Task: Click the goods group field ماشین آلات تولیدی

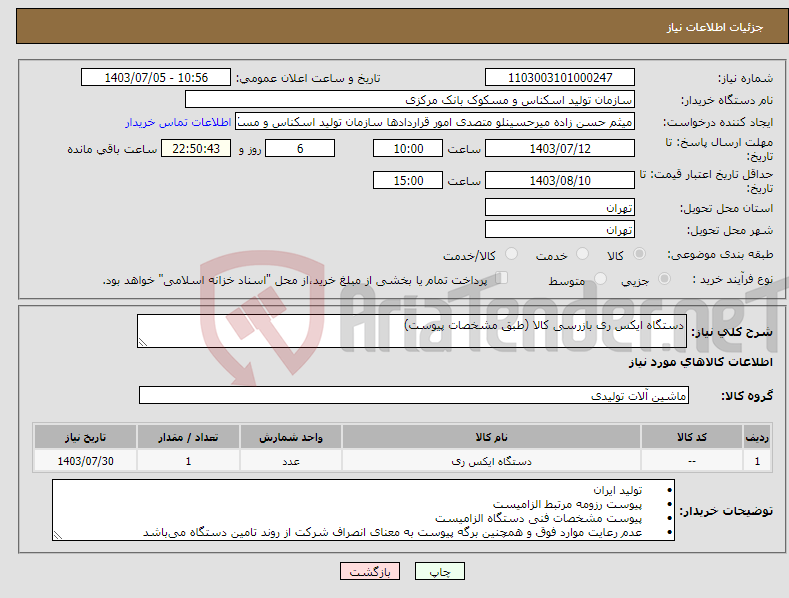Action: pyautogui.click(x=414, y=396)
